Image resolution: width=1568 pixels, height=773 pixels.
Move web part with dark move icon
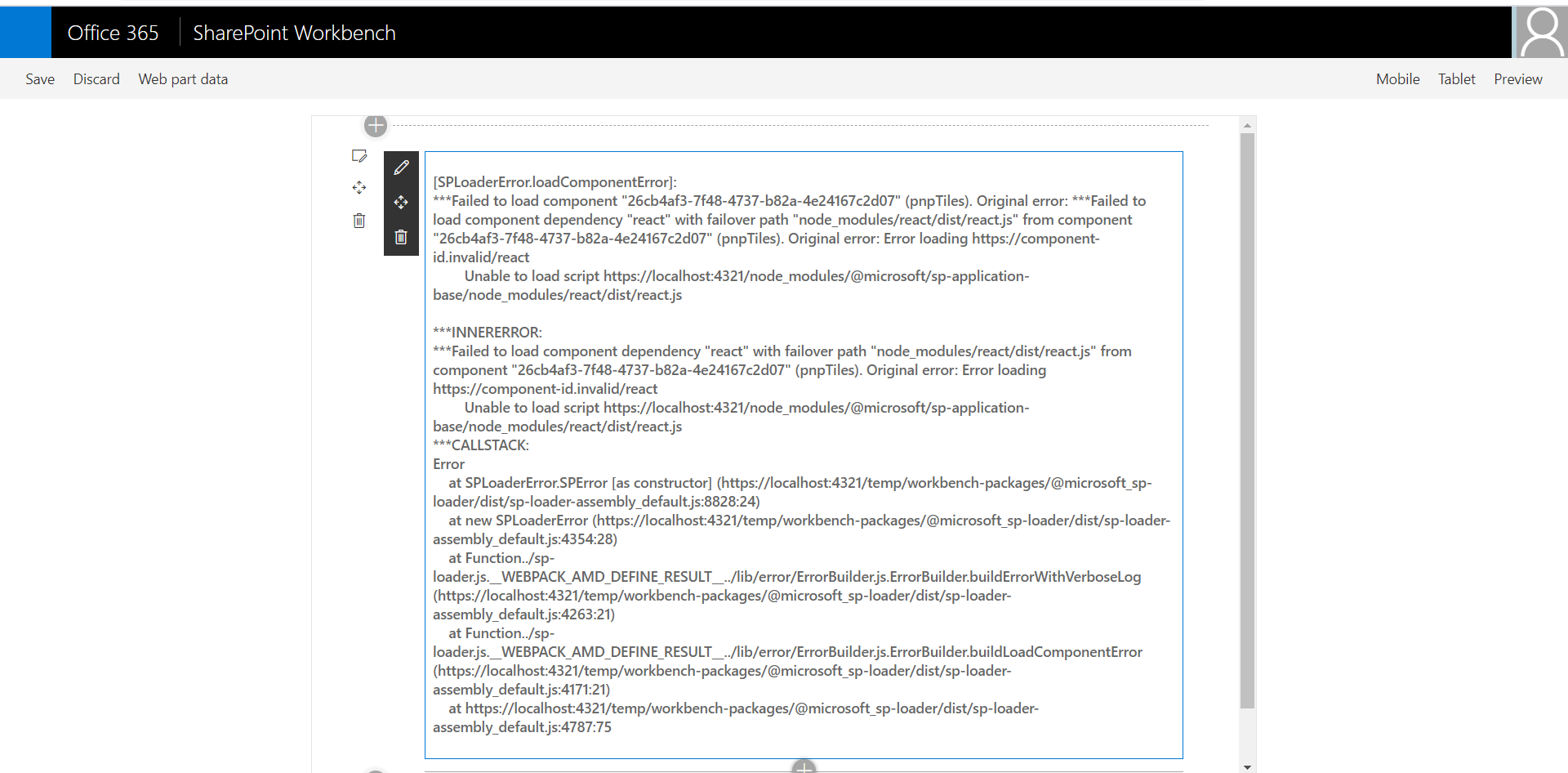[x=401, y=202]
